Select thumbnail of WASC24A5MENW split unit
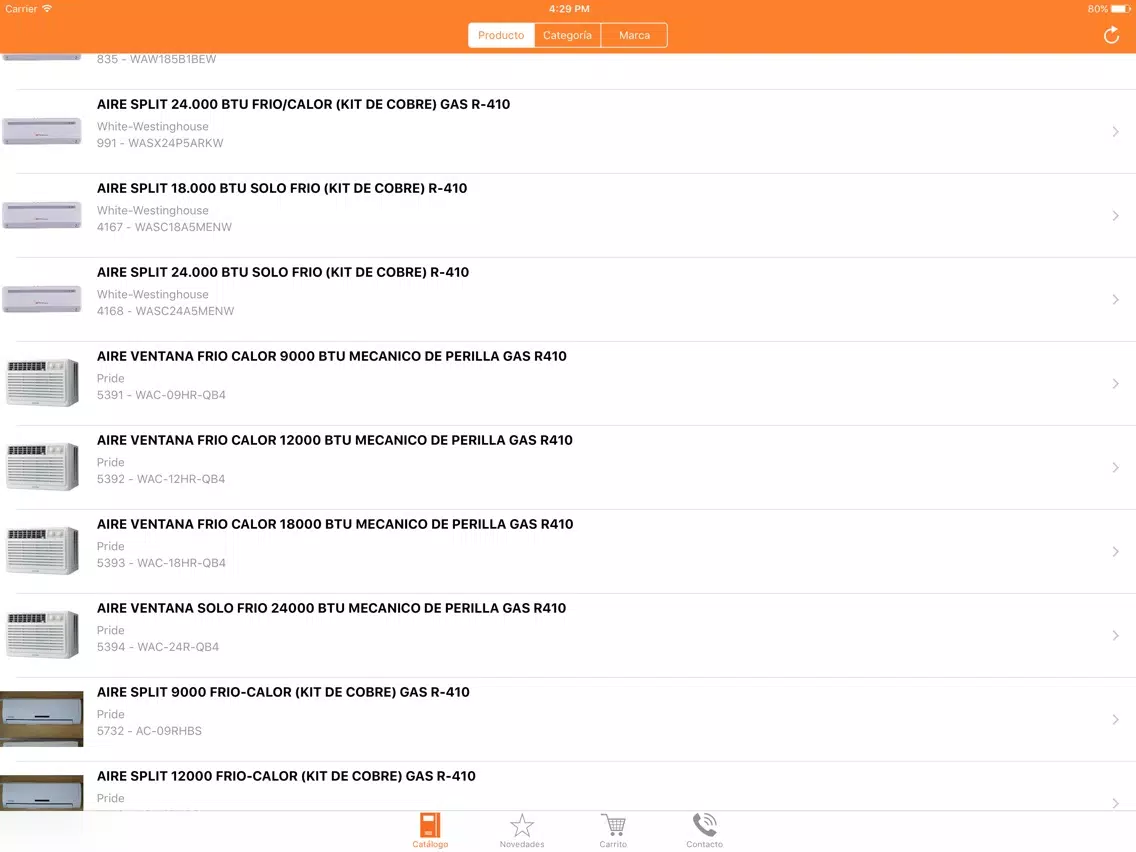Screen dimensions: 1136x852 point(41,299)
